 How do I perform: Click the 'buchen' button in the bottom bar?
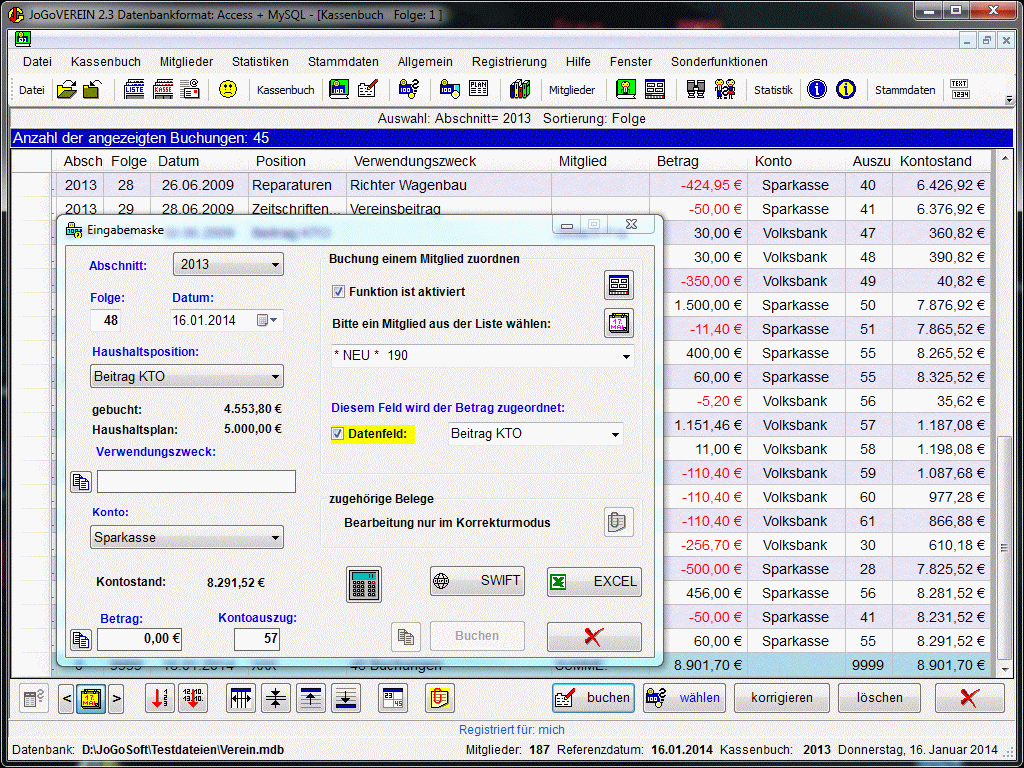(593, 698)
